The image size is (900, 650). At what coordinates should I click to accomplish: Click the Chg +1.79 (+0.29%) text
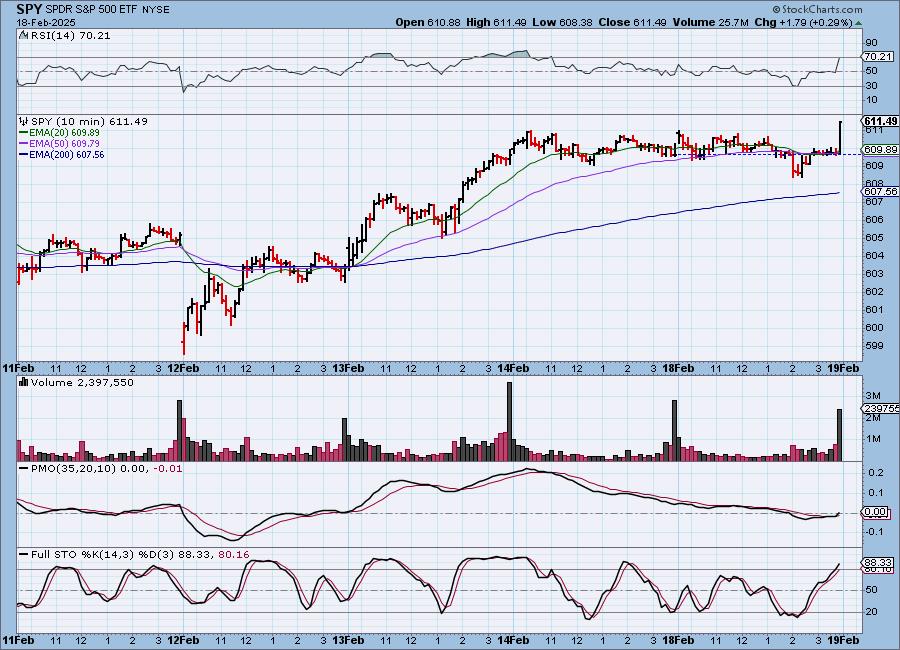[804, 22]
